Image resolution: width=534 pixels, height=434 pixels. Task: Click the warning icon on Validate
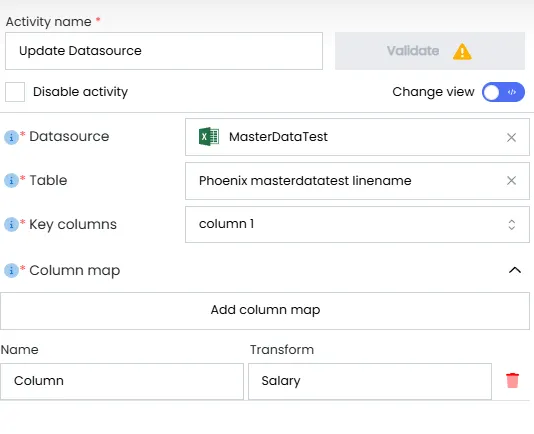pos(462,52)
